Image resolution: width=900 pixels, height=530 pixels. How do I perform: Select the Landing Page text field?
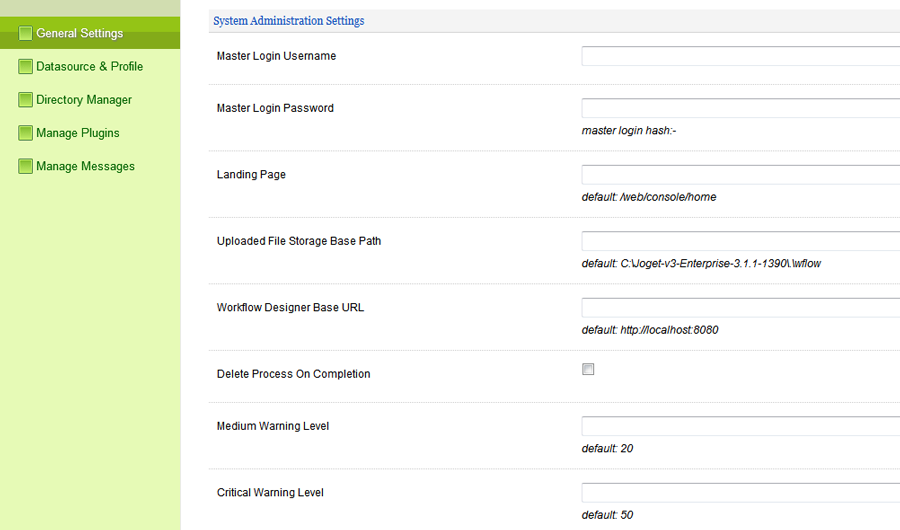(x=740, y=175)
